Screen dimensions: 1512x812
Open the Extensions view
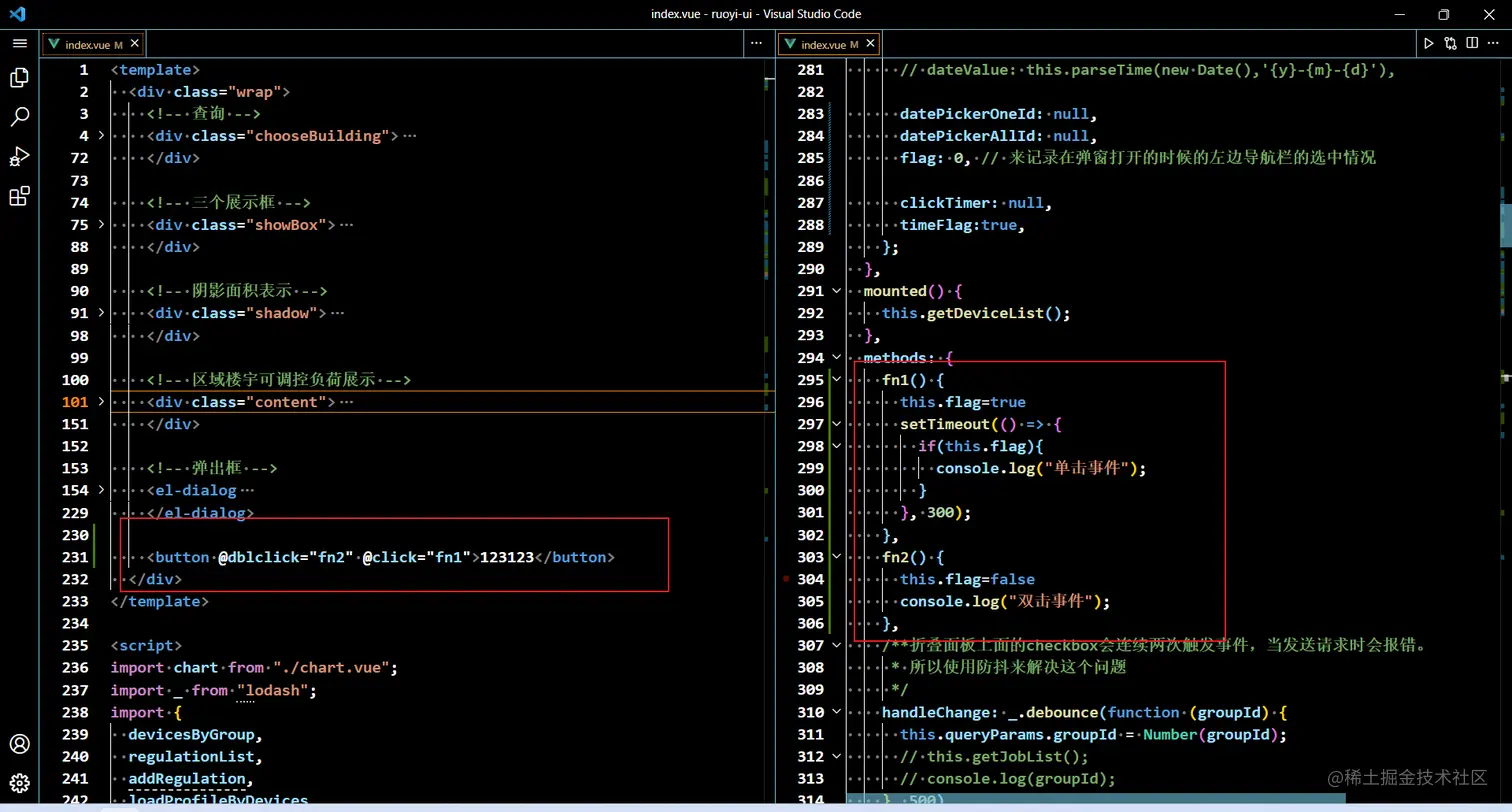(19, 196)
